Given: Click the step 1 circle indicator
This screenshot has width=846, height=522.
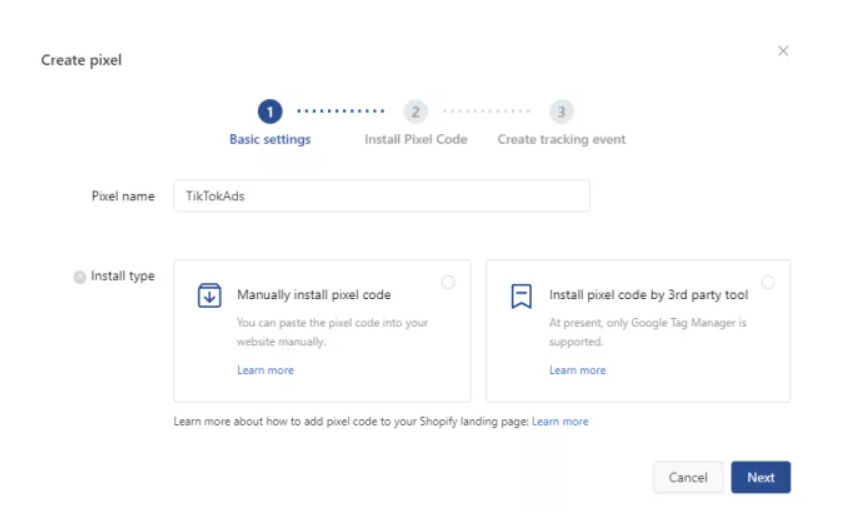Looking at the screenshot, I should click(270, 112).
